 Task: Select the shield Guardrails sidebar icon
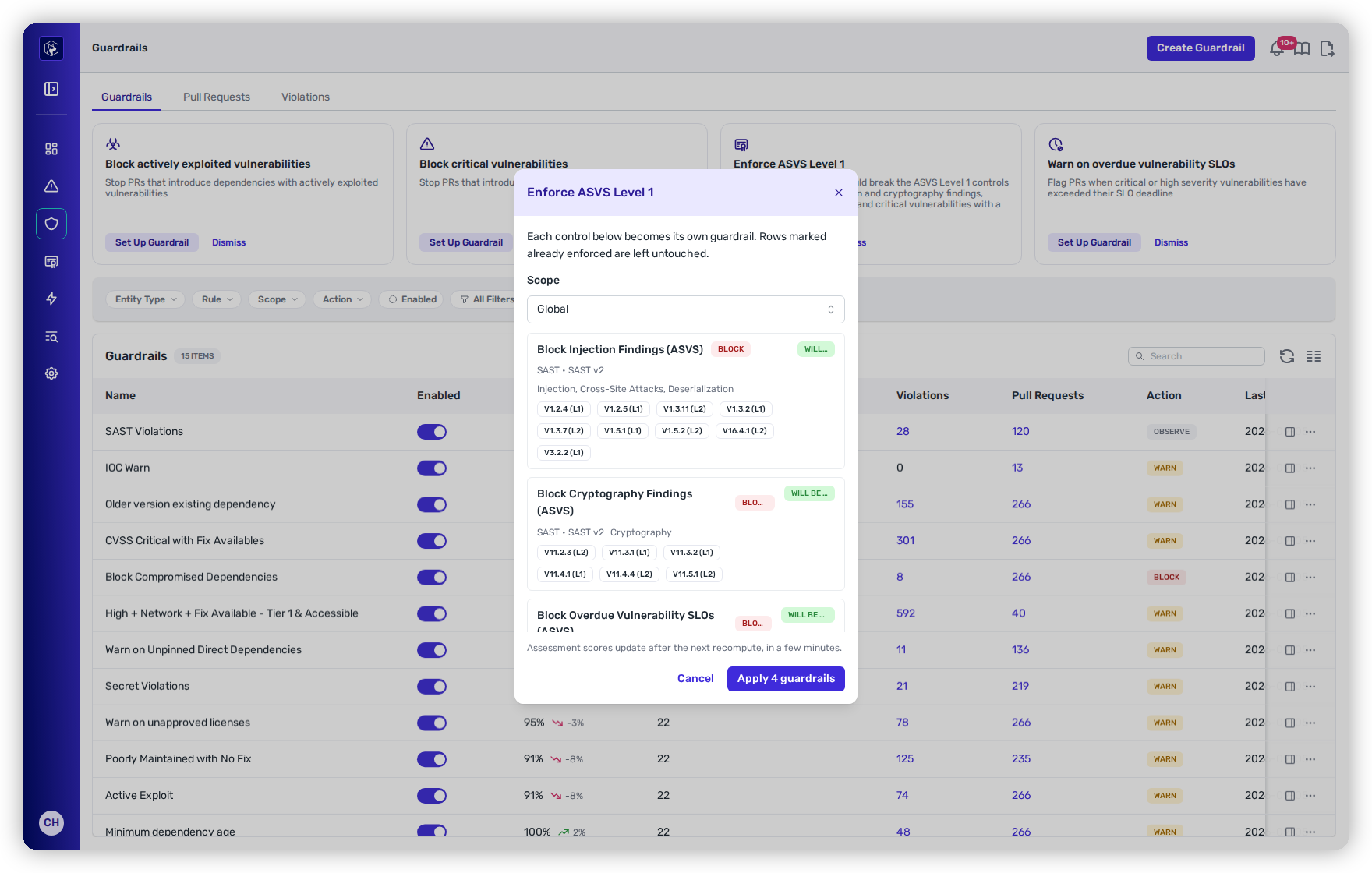(51, 224)
